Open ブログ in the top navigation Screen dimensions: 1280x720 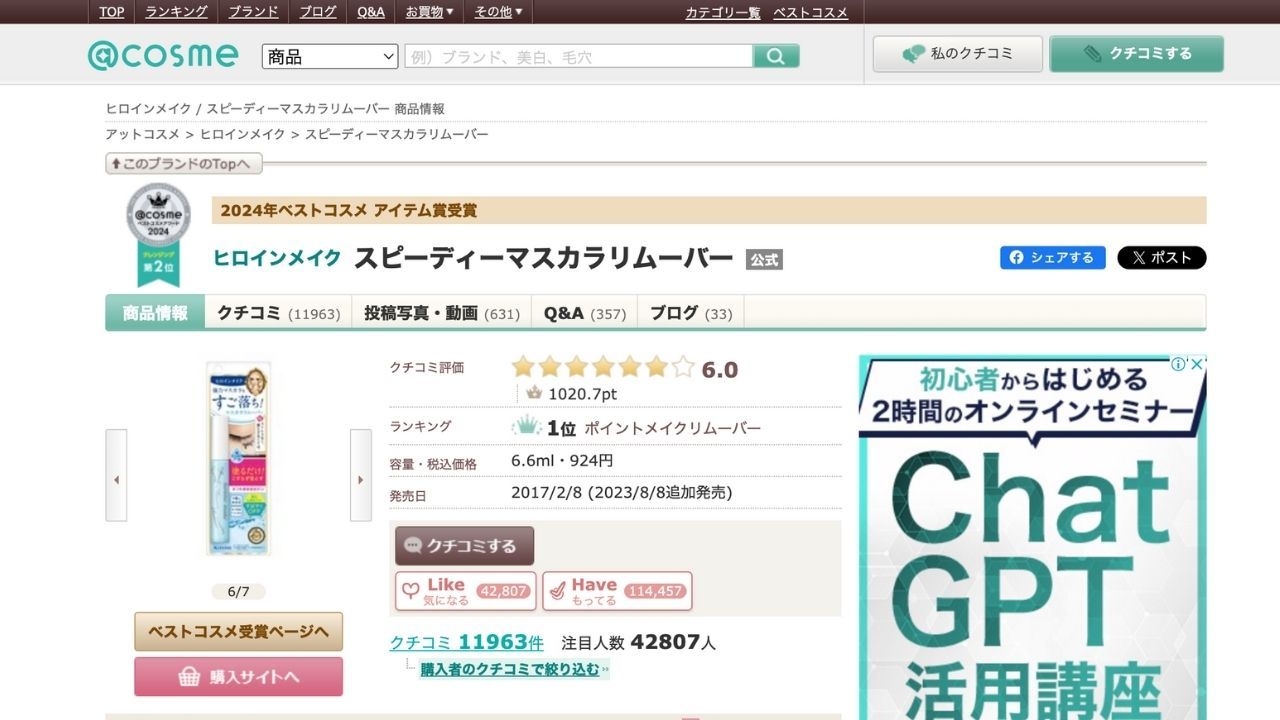tap(318, 12)
